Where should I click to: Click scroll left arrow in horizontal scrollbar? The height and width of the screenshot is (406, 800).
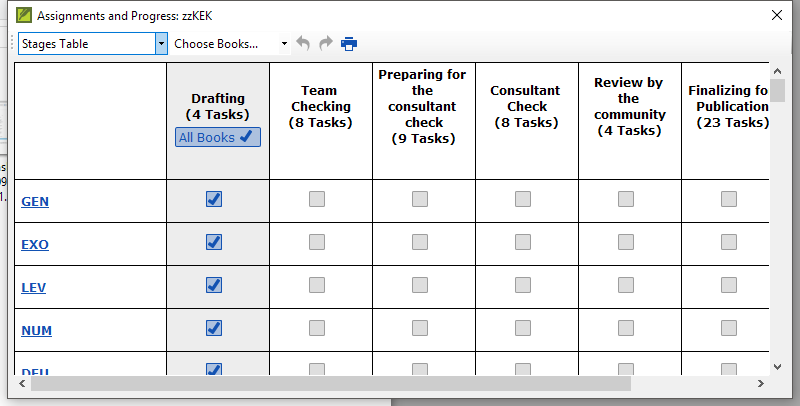click(22, 384)
